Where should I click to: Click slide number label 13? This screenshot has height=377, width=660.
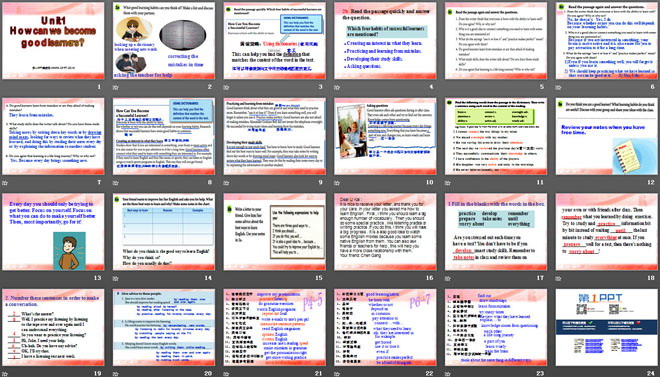[98, 278]
